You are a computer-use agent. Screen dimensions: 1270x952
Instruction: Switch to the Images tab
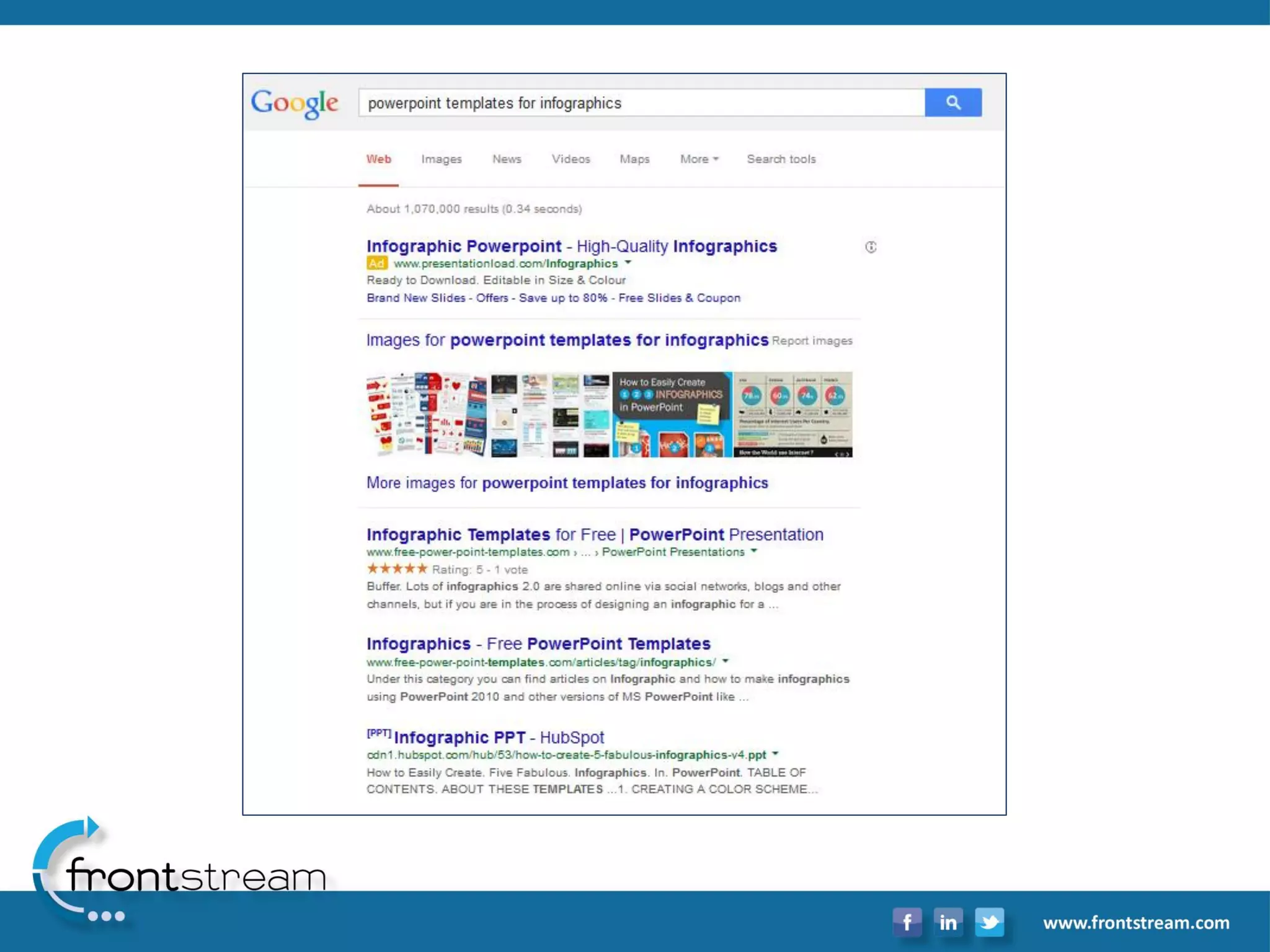coord(441,159)
